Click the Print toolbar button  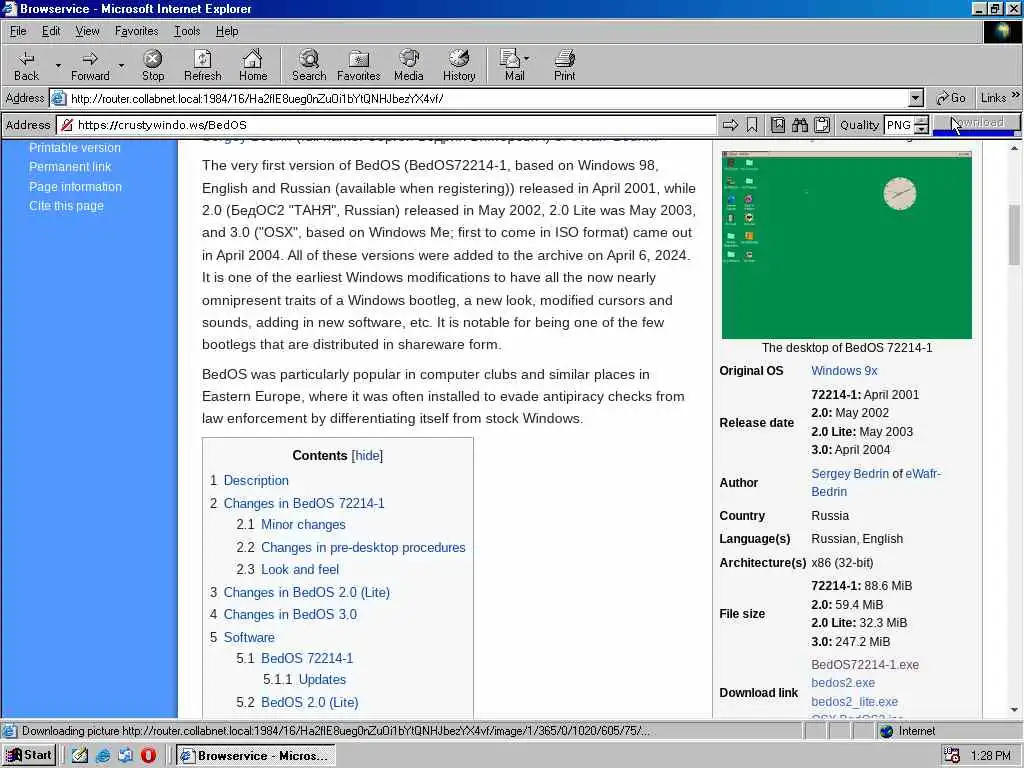tap(564, 65)
